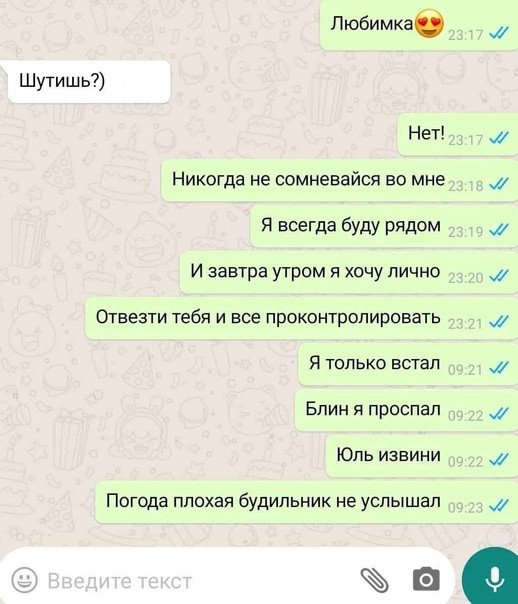The image size is (518, 604).
Task: Select the message Я только встал
Action: [x=408, y=364]
